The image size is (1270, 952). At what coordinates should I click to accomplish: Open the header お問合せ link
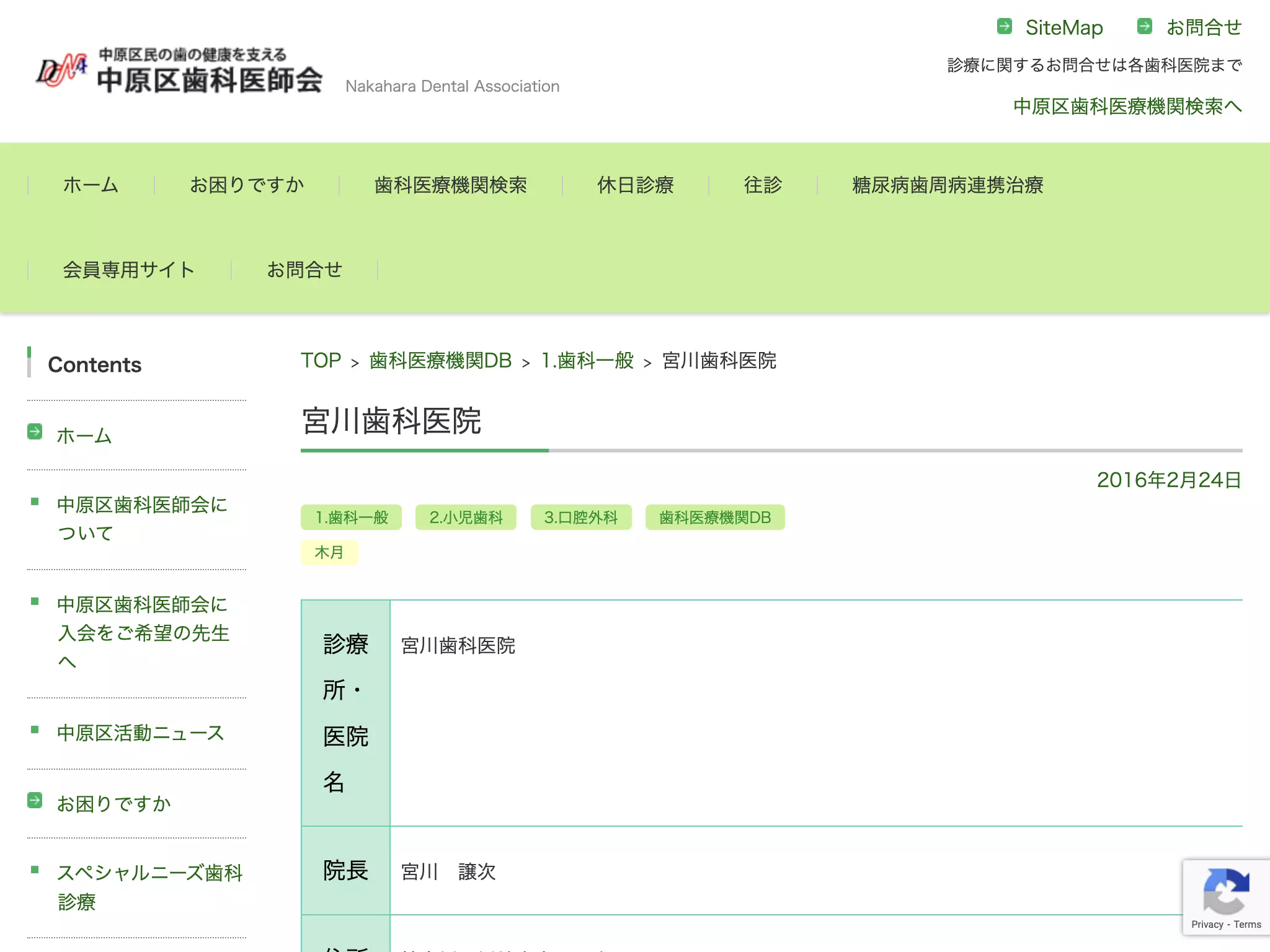point(1204,27)
